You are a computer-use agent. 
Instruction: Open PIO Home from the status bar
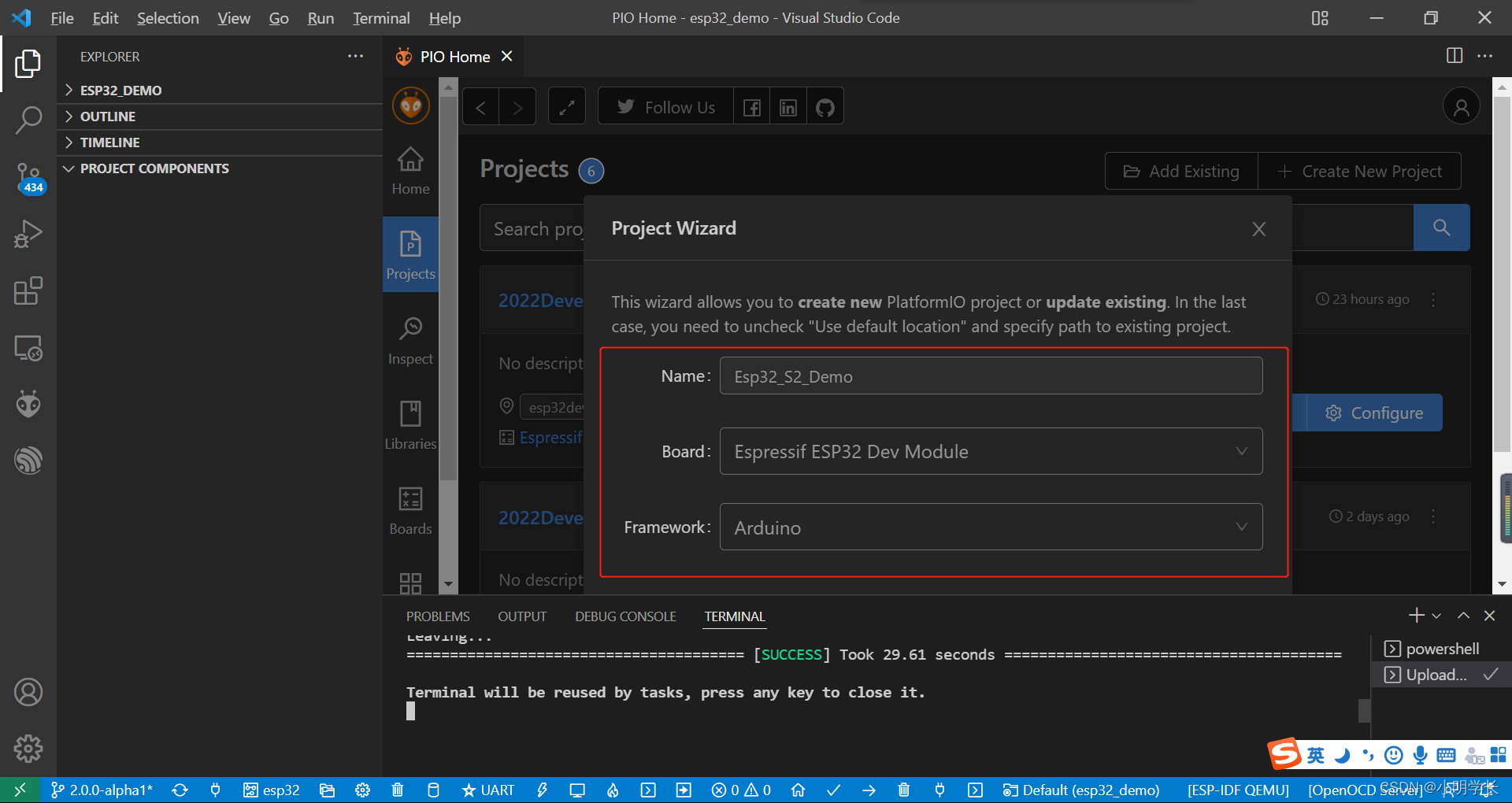[x=799, y=790]
